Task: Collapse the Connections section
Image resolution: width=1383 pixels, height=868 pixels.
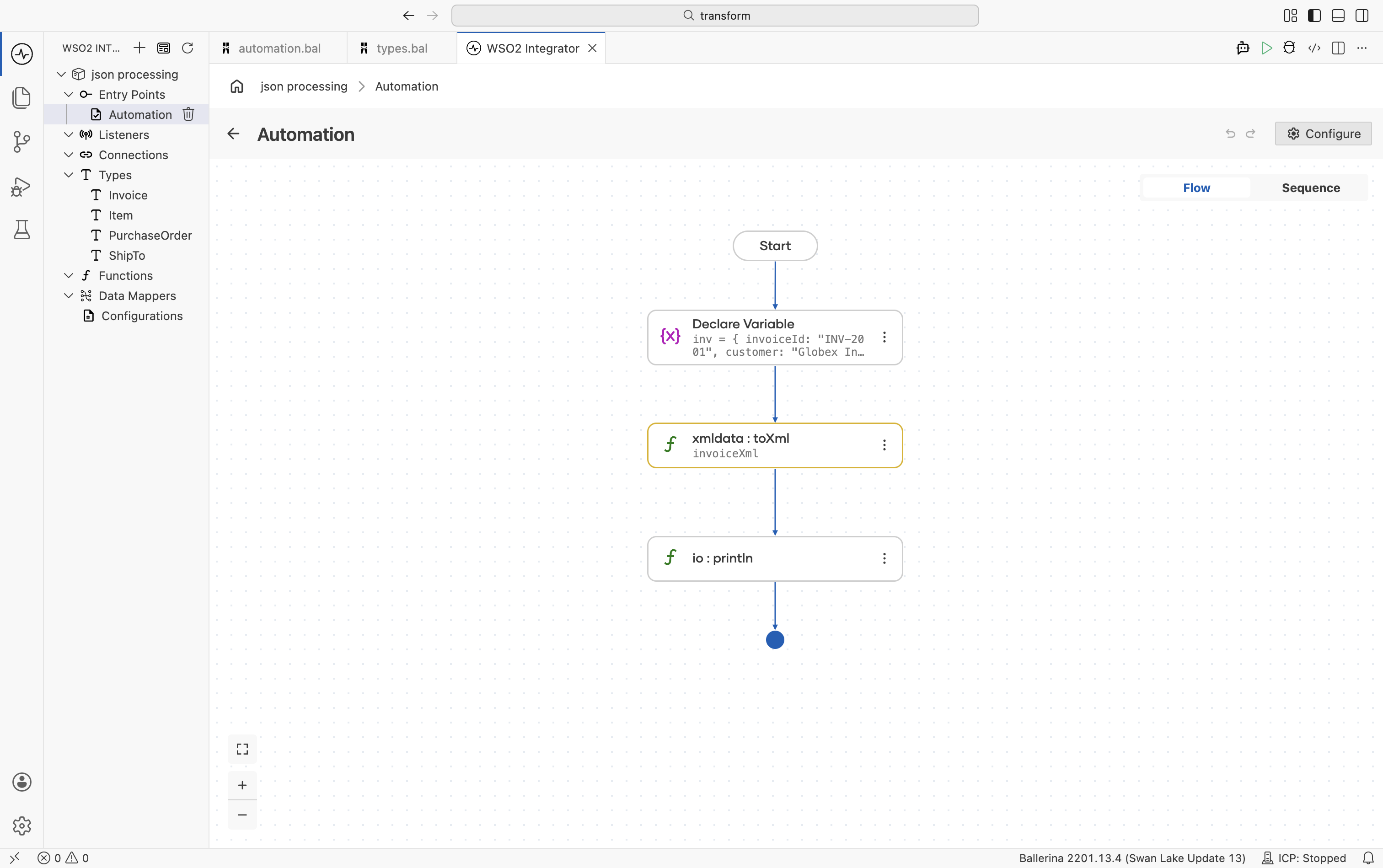Action: coord(69,155)
